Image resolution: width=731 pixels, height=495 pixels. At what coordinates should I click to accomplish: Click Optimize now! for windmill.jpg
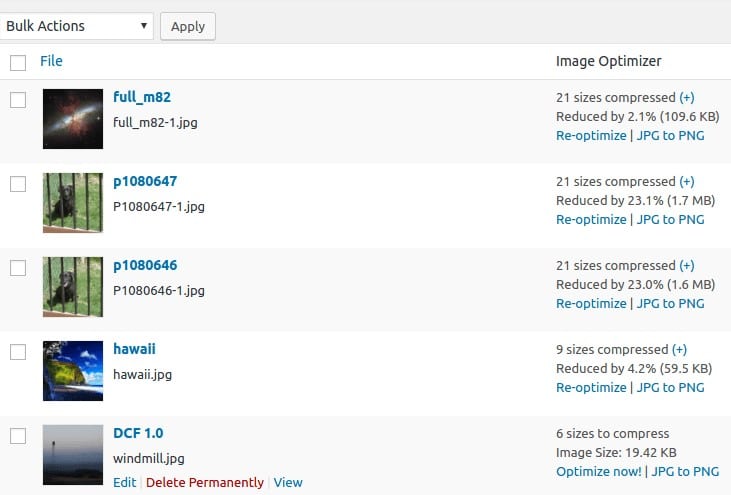coord(598,472)
